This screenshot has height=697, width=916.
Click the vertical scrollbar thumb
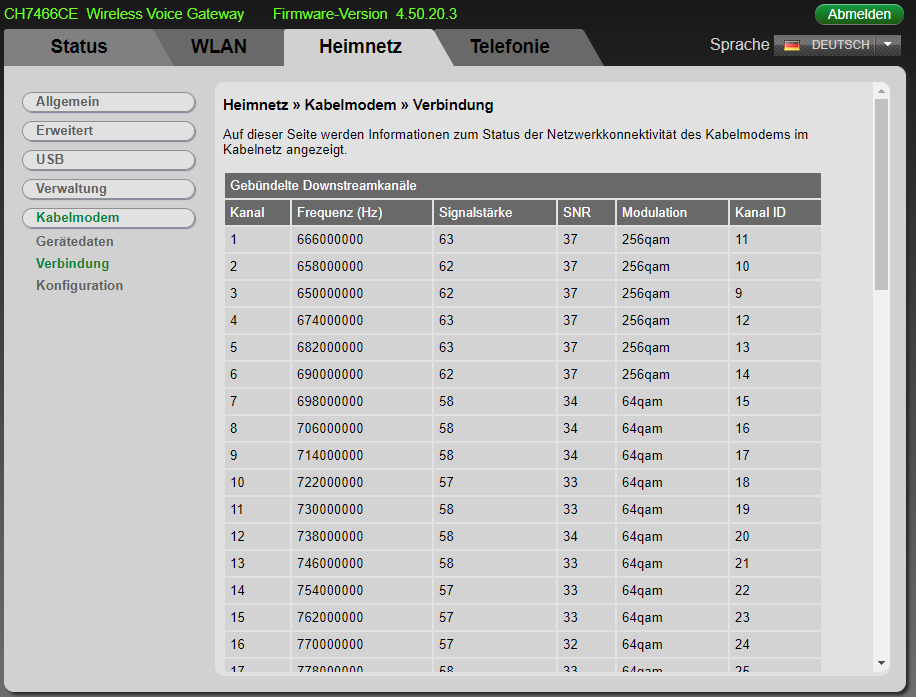click(882, 195)
